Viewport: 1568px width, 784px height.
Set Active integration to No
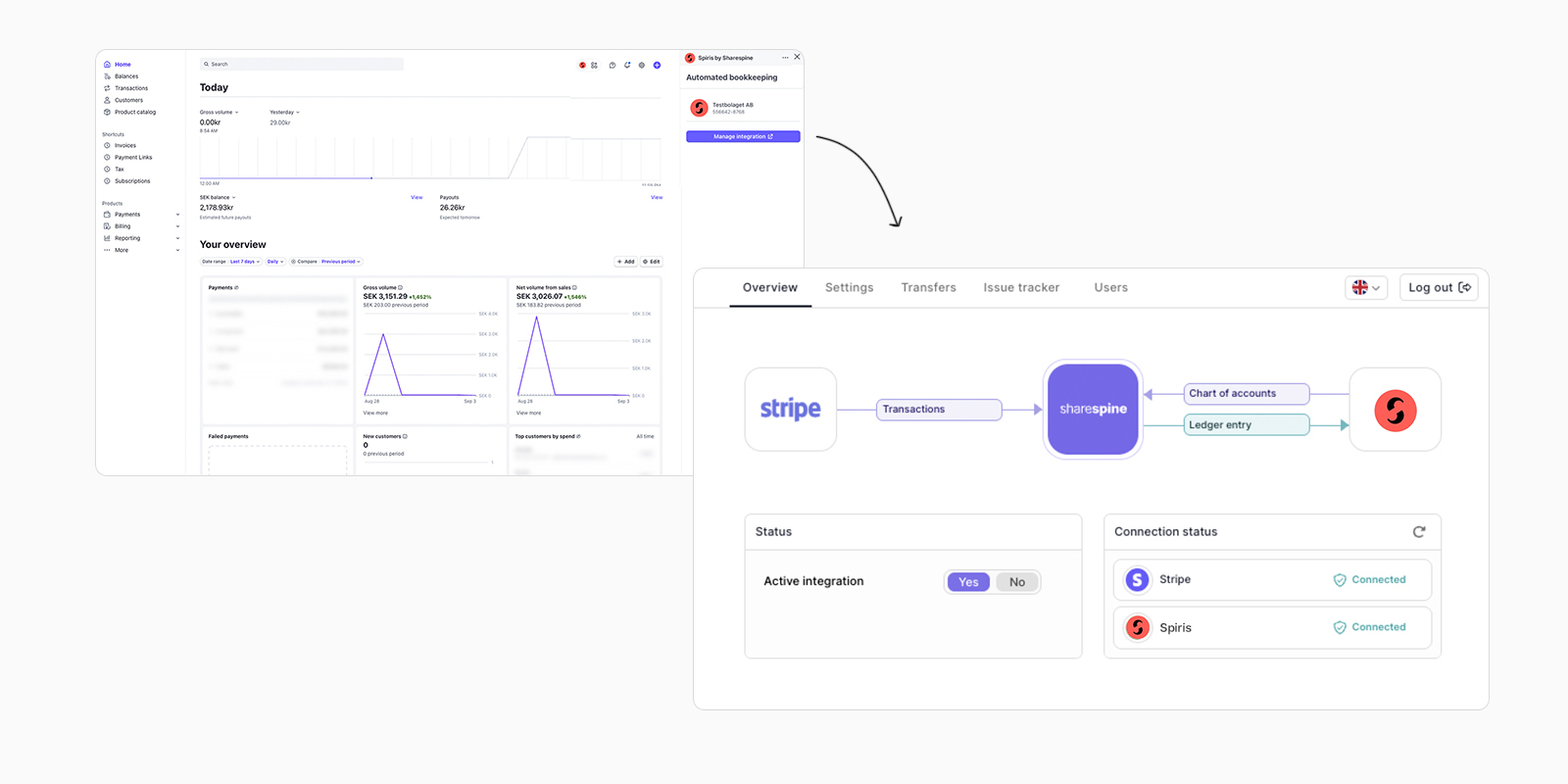point(1017,582)
